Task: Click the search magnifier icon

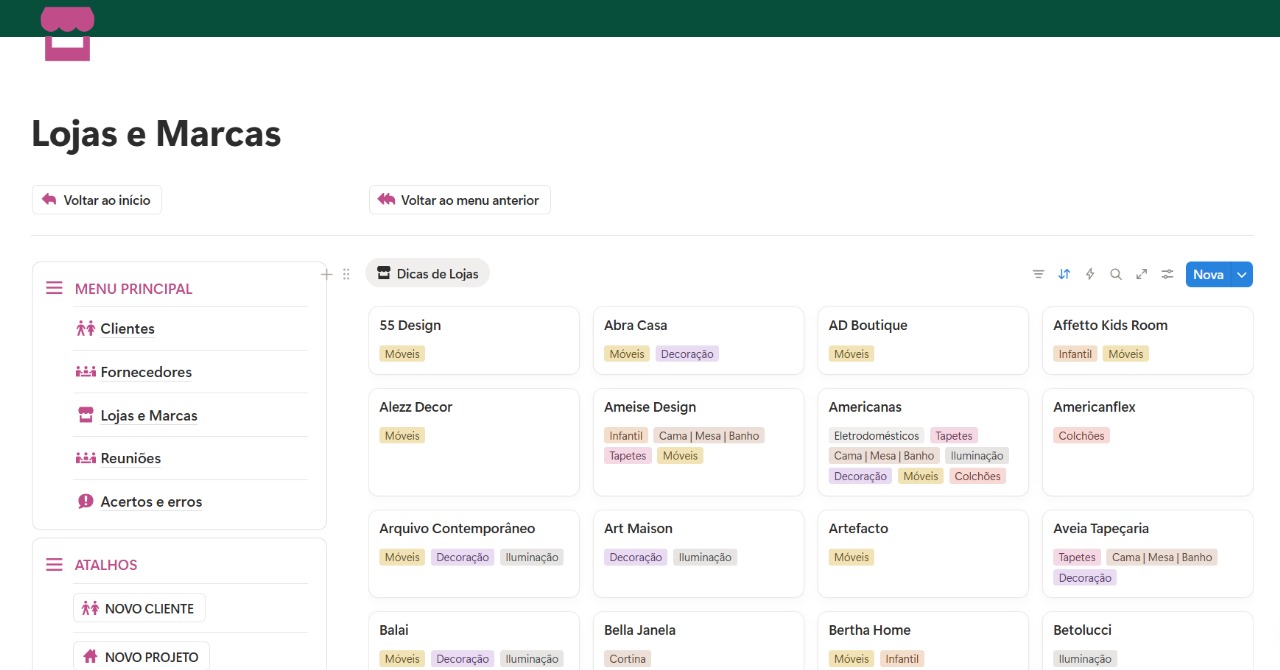Action: [1116, 274]
